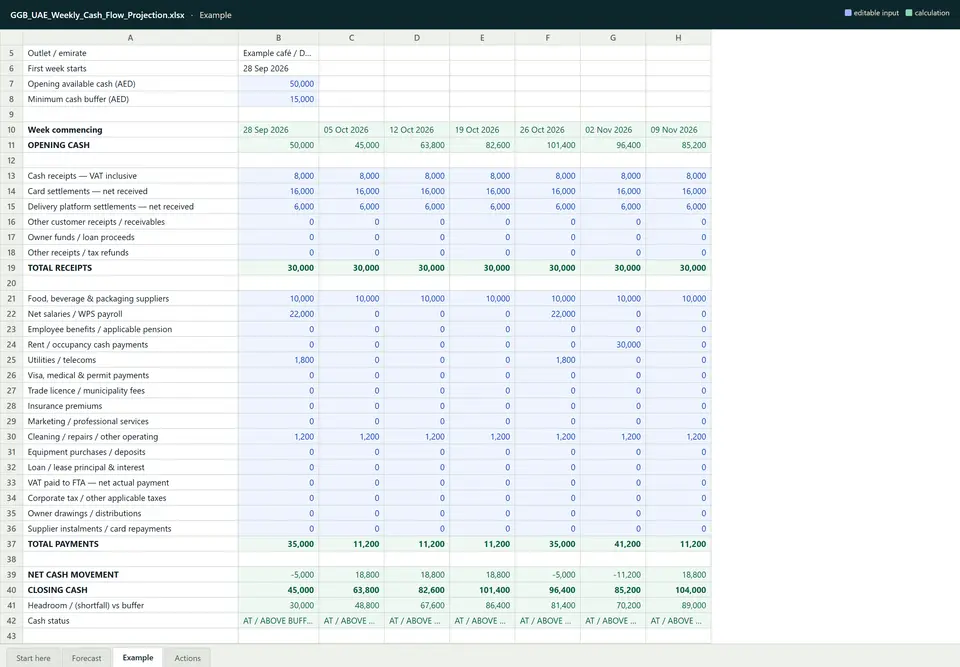
Task: Select column H header
Action: tap(678, 38)
